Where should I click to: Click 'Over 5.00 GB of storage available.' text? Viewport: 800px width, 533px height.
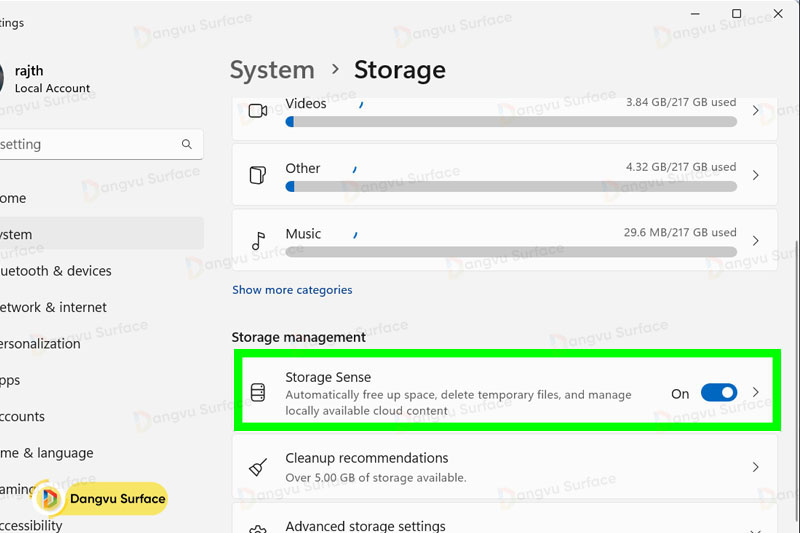click(x=376, y=478)
